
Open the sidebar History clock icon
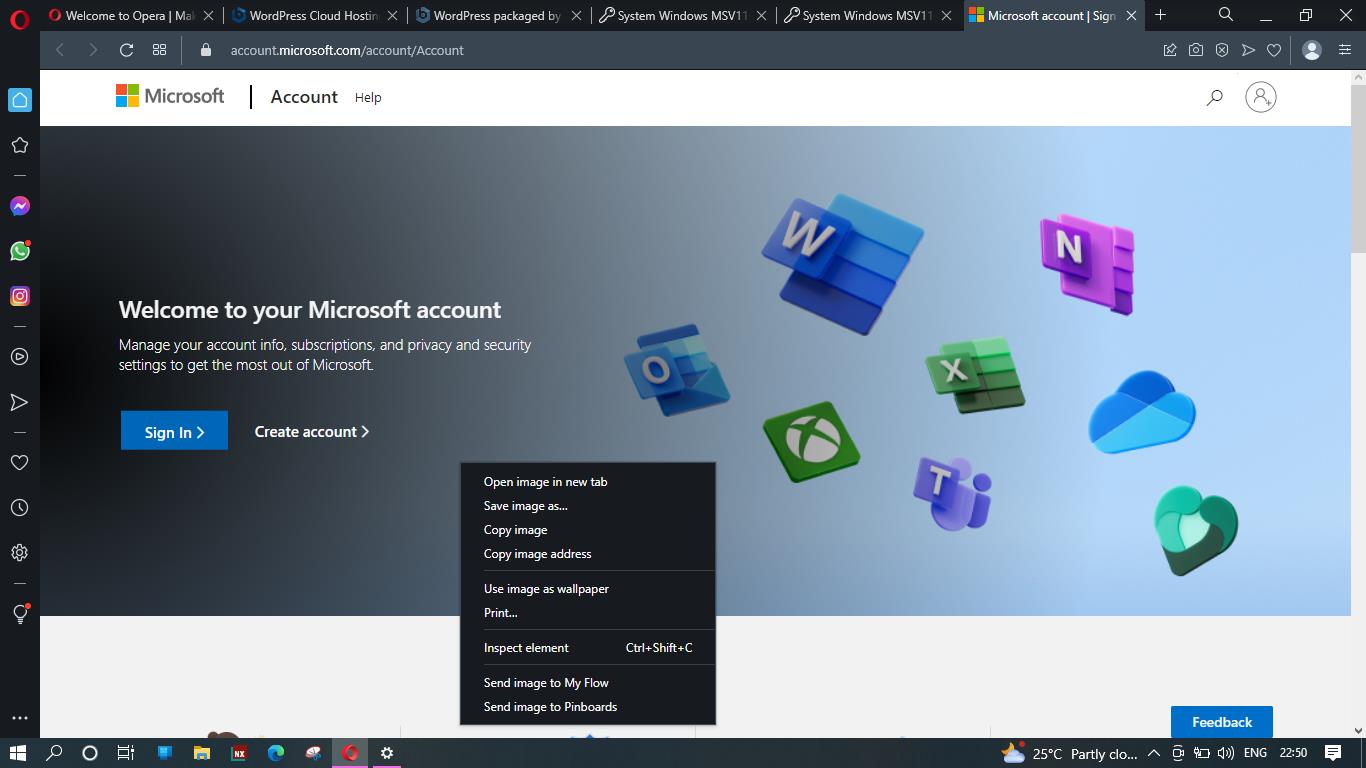(x=19, y=508)
